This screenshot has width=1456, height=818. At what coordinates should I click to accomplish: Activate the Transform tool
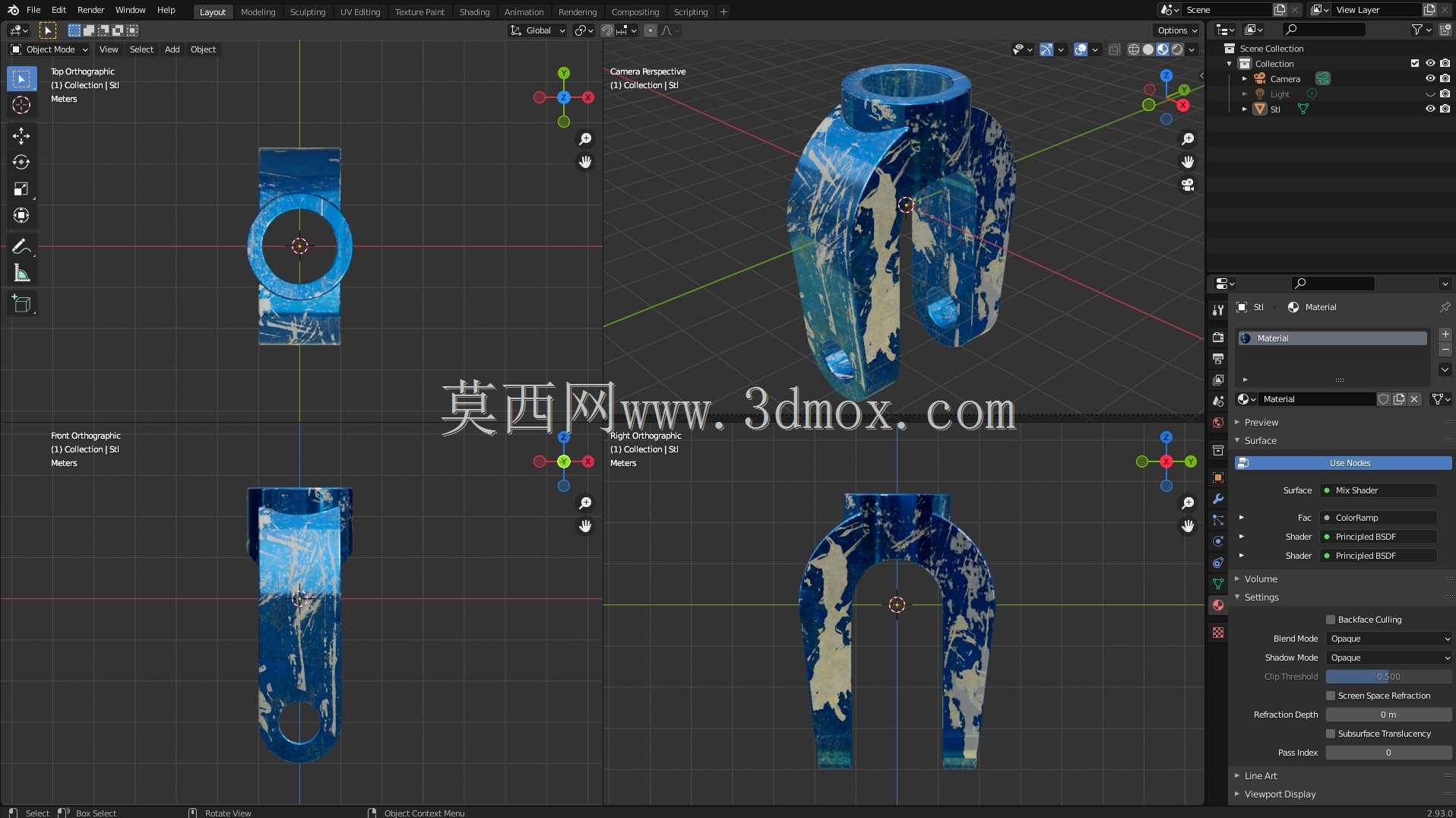click(x=21, y=216)
